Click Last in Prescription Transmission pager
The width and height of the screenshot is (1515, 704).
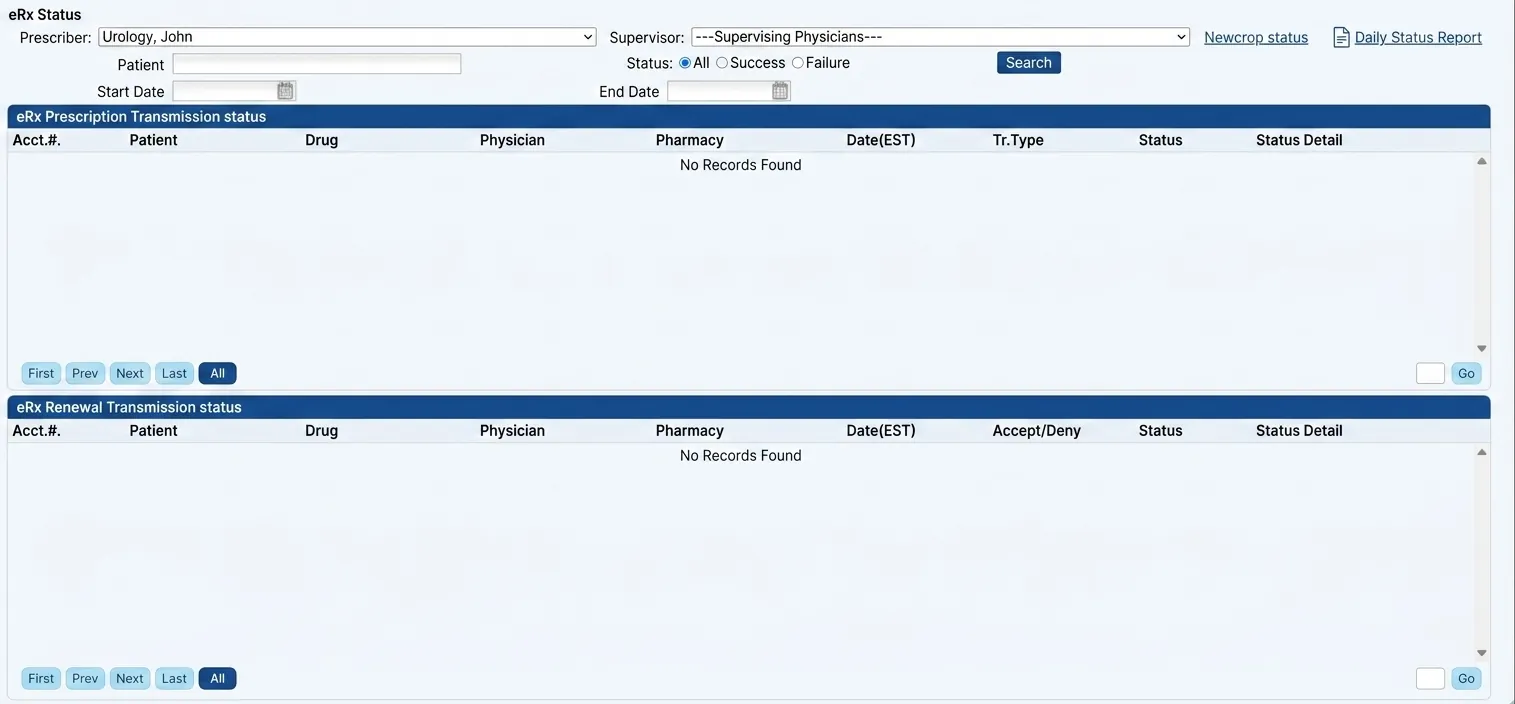coord(174,373)
